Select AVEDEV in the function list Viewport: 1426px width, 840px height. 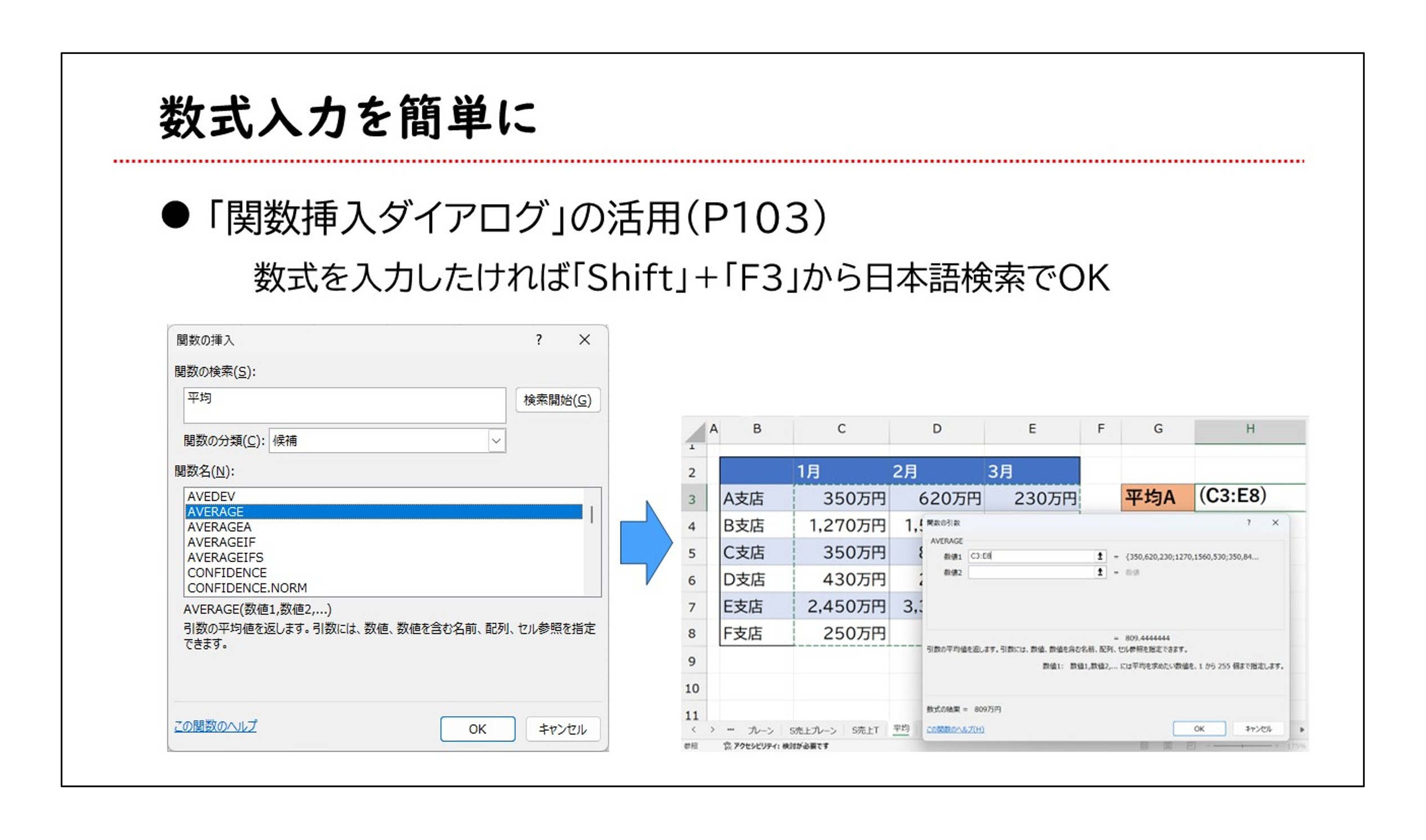tap(211, 497)
